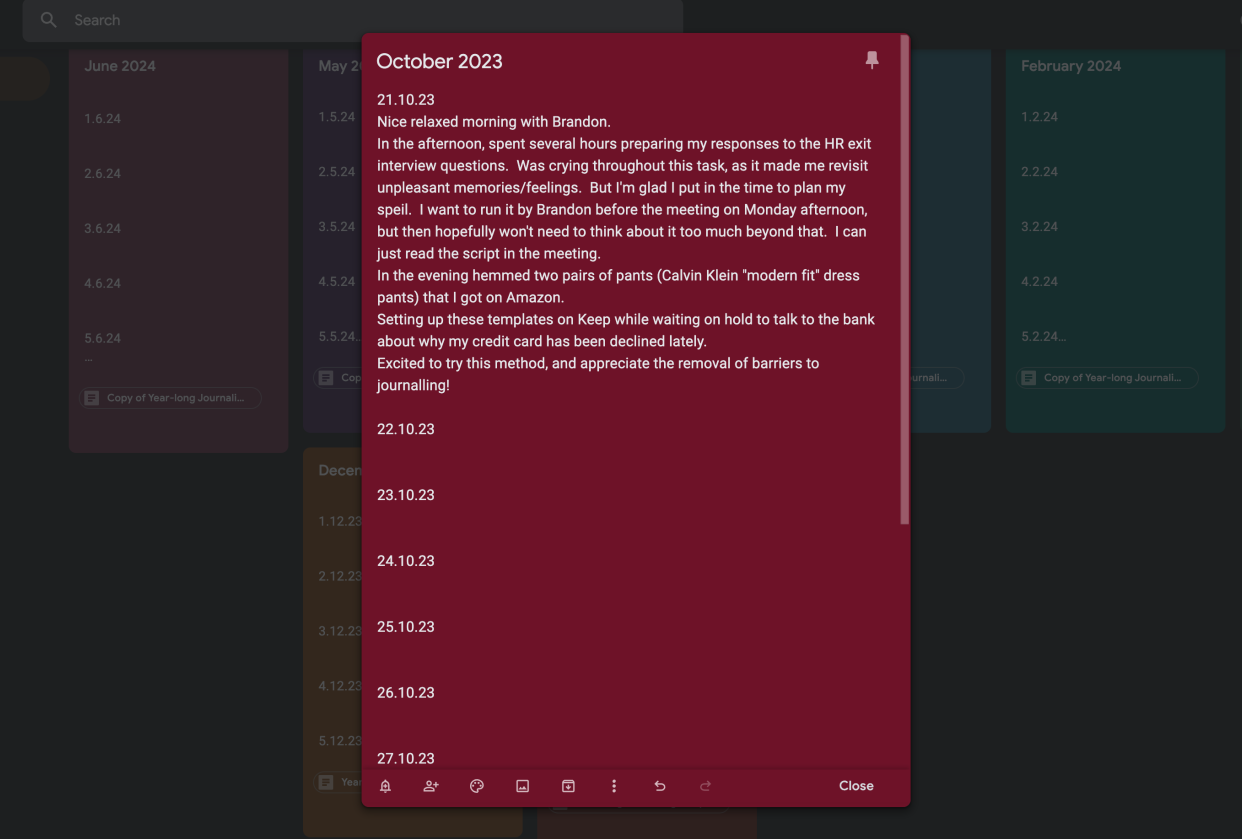Click the 26.10.23 date line
This screenshot has width=1242, height=839.
(406, 692)
